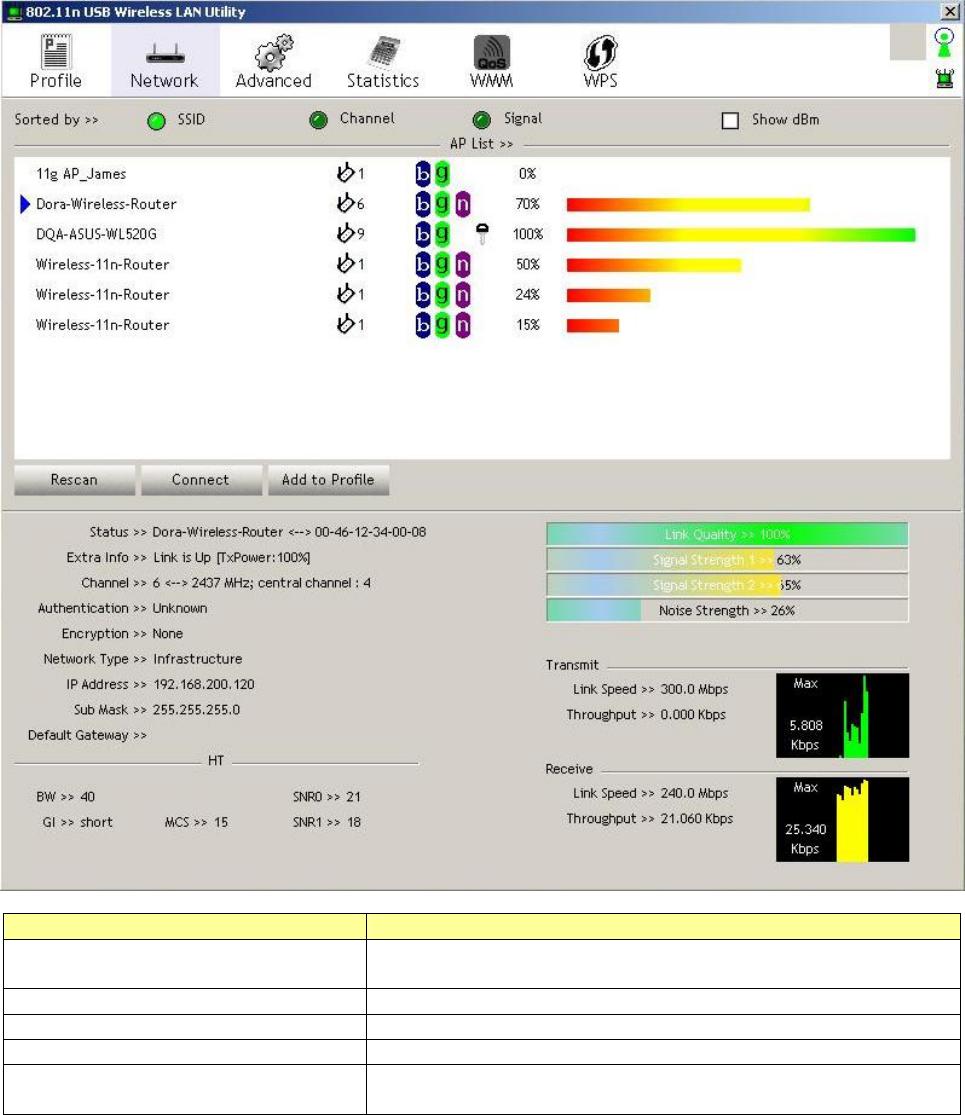Click the blue b badge on DQA-ASUS-WL520G
Viewport: 965px width, 1115px height.
point(422,234)
